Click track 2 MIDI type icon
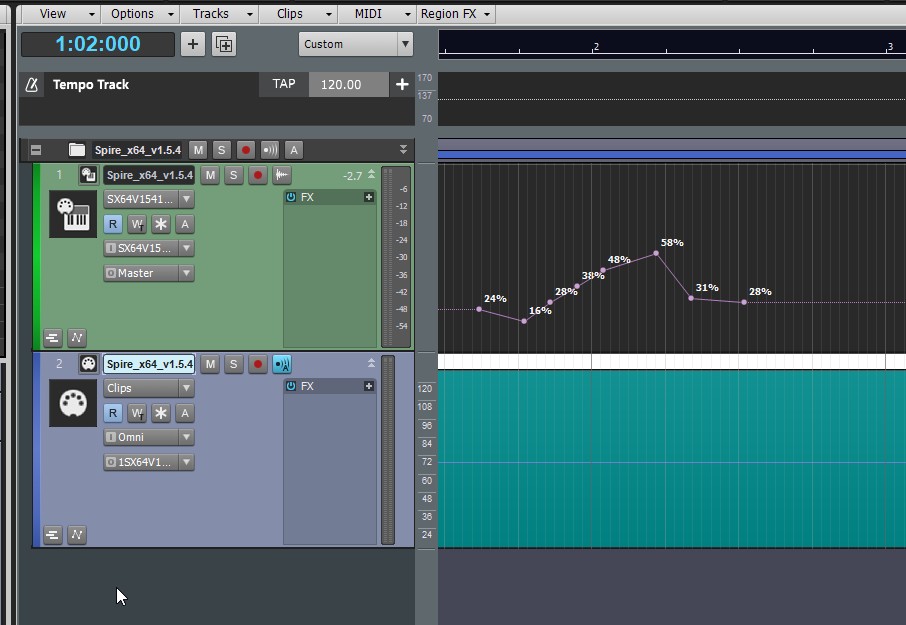This screenshot has height=625, width=906. point(88,364)
